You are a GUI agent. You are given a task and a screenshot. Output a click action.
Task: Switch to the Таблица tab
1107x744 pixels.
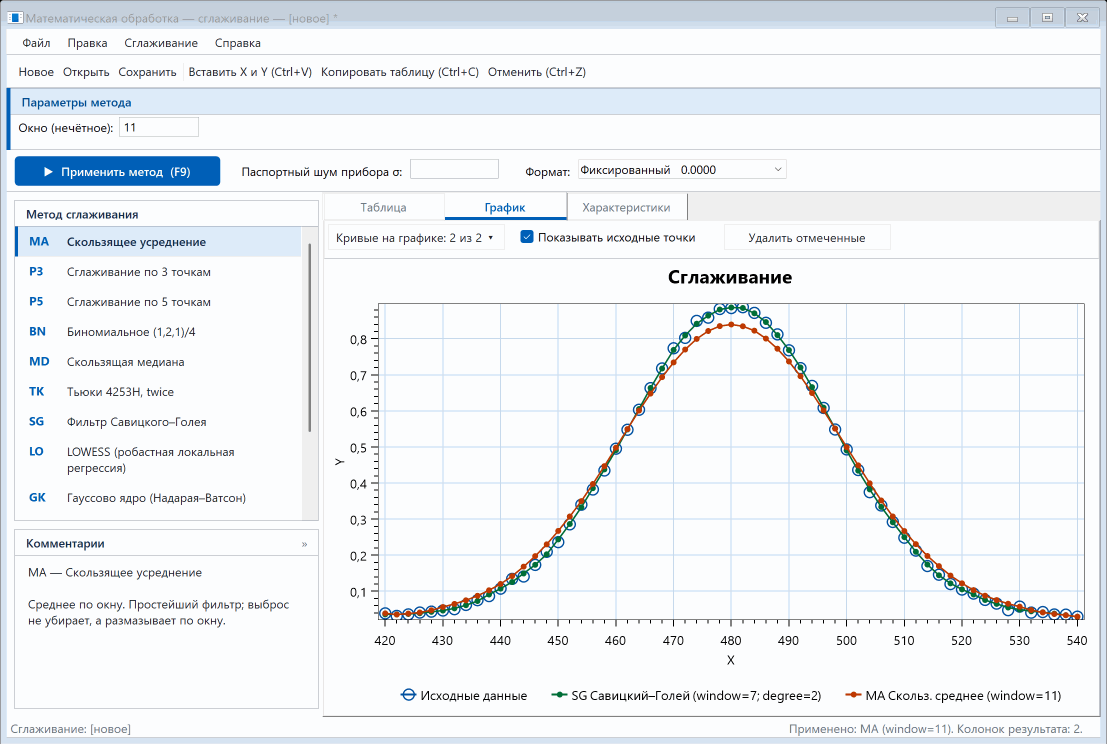point(383,208)
